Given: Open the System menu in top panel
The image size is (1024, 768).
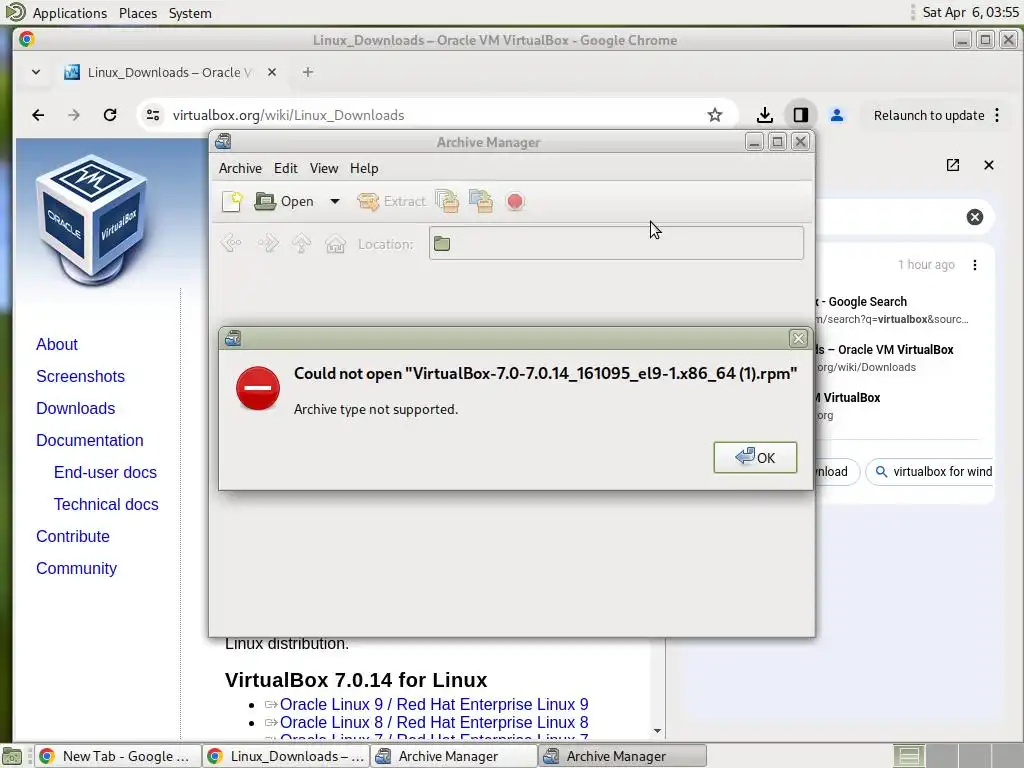Looking at the screenshot, I should pos(190,13).
